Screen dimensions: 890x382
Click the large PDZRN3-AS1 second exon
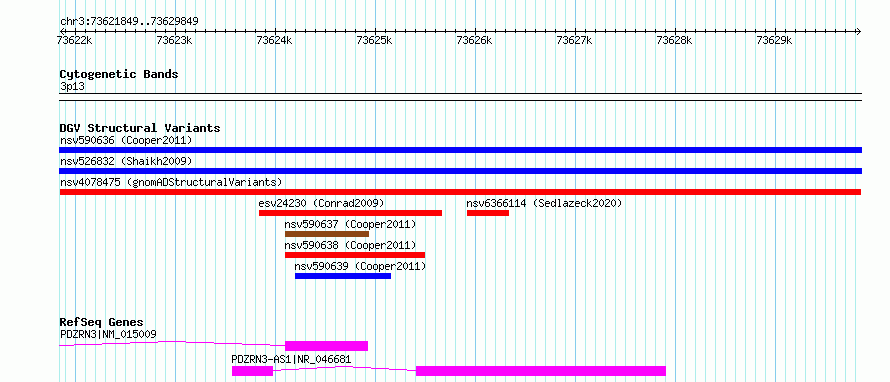coord(541,371)
